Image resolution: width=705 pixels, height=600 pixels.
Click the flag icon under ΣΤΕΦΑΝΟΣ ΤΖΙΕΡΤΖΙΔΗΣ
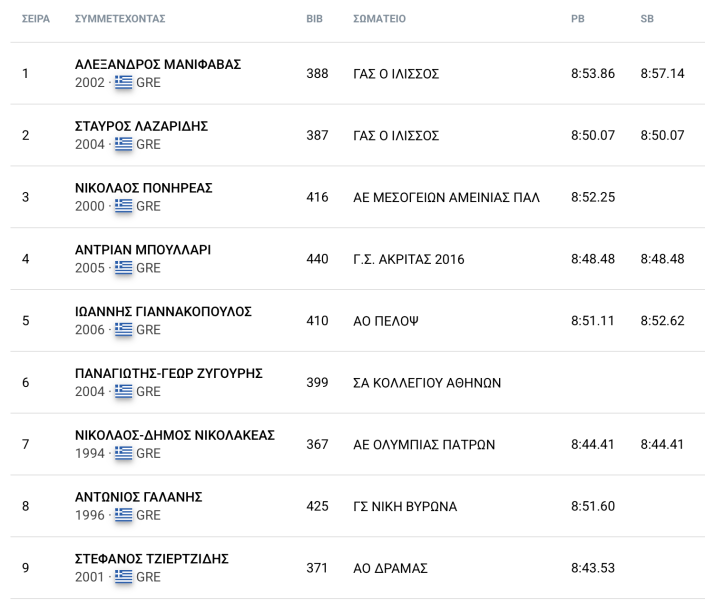(x=123, y=577)
